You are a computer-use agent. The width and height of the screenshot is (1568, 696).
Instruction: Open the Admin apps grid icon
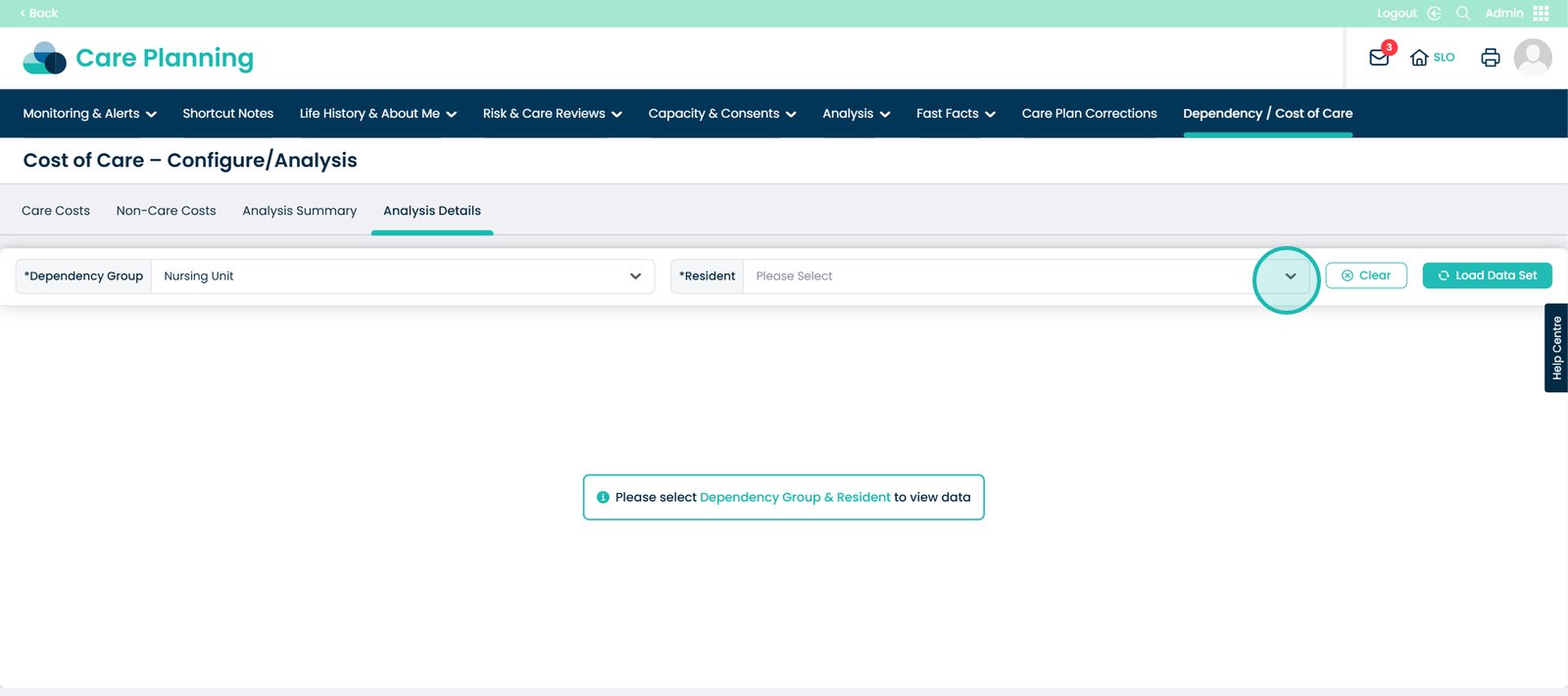point(1541,14)
